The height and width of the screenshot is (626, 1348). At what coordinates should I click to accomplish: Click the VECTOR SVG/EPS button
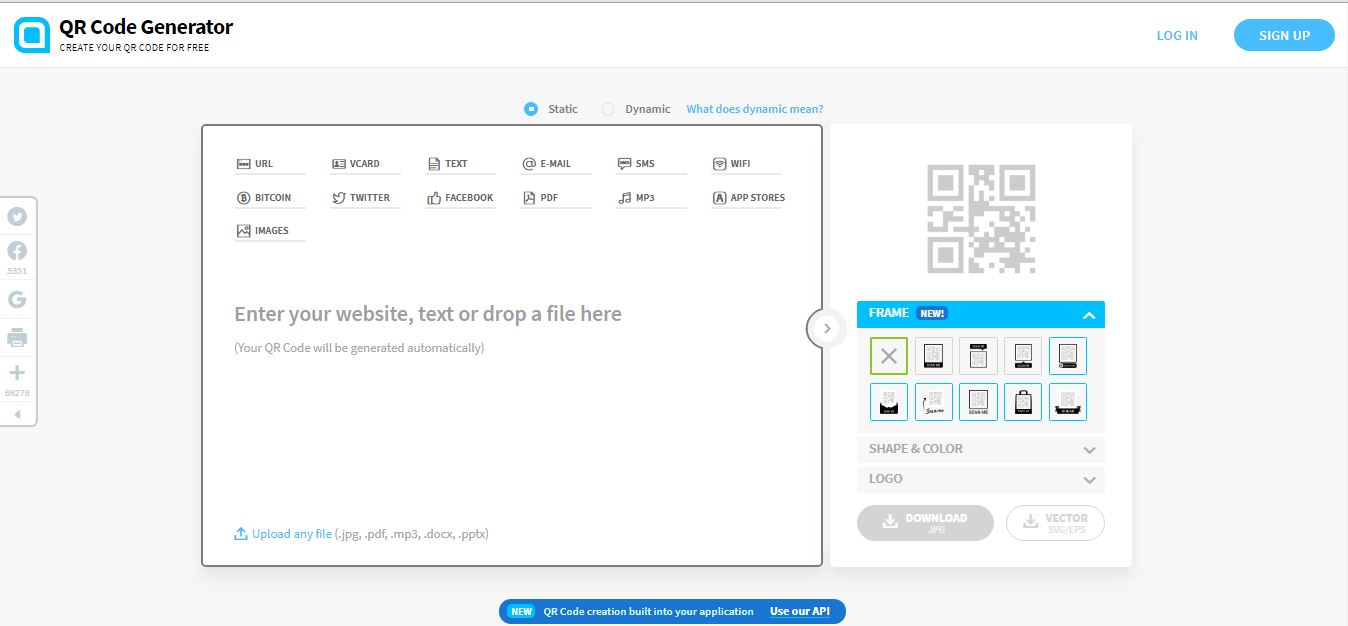[1055, 523]
